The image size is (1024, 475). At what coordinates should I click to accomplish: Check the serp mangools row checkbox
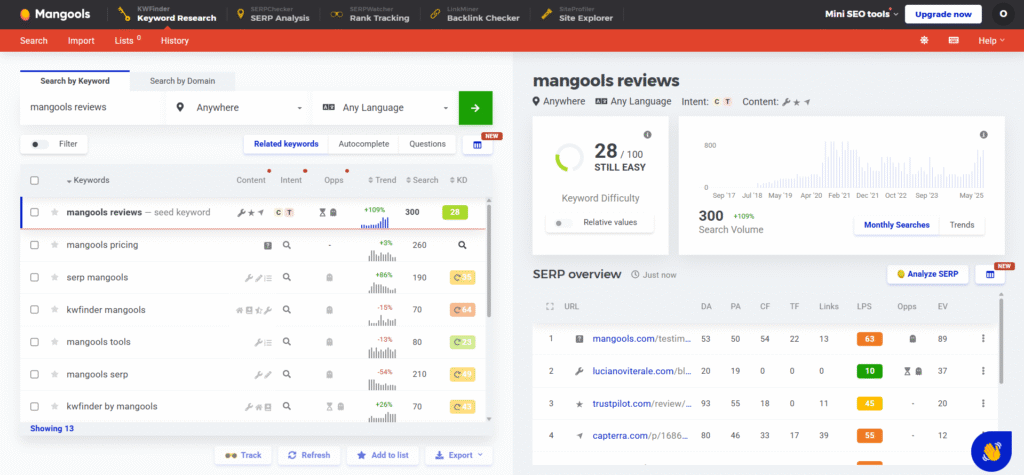point(35,277)
